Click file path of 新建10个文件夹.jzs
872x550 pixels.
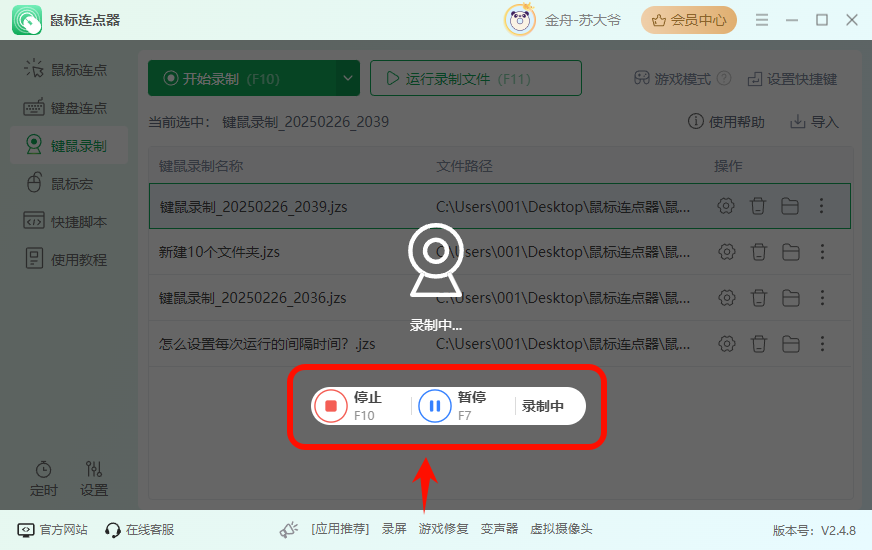coord(563,252)
